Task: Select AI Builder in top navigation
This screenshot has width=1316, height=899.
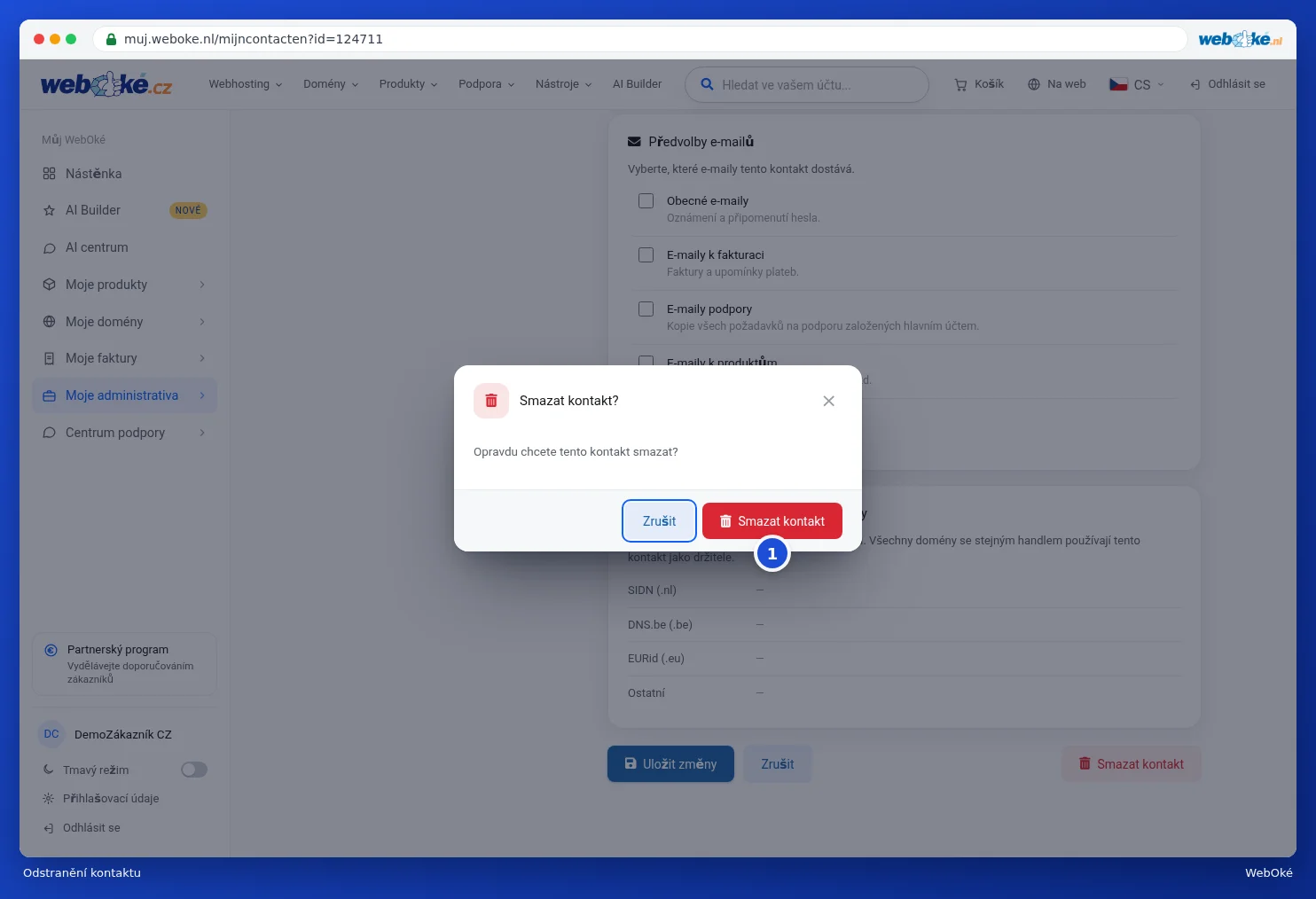Action: click(x=637, y=84)
